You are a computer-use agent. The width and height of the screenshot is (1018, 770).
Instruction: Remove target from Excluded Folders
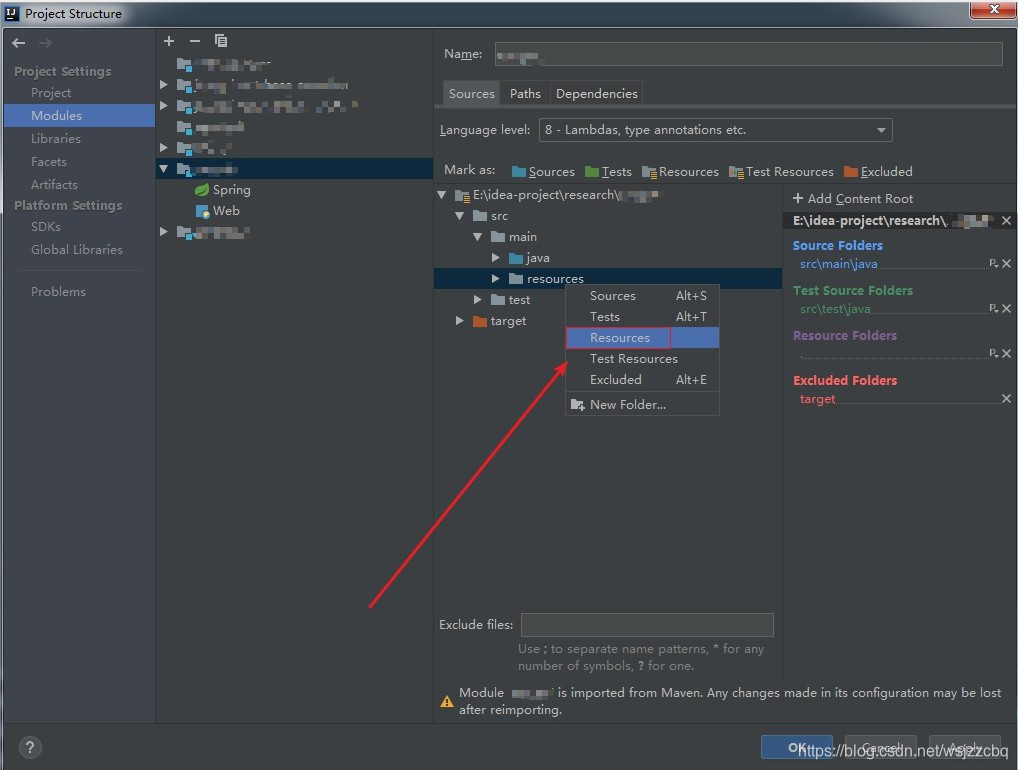click(x=1006, y=399)
